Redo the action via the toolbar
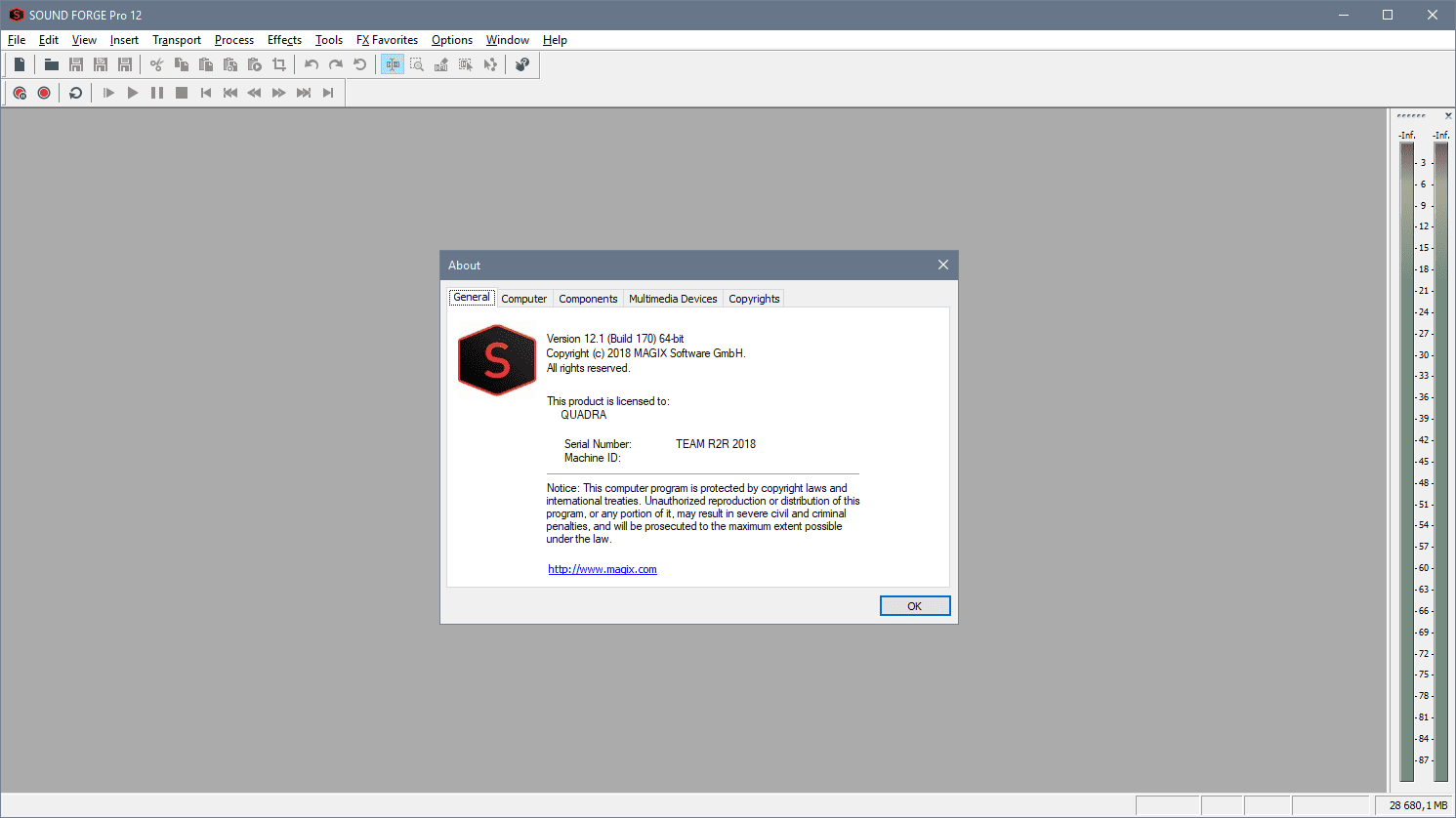 tap(336, 64)
